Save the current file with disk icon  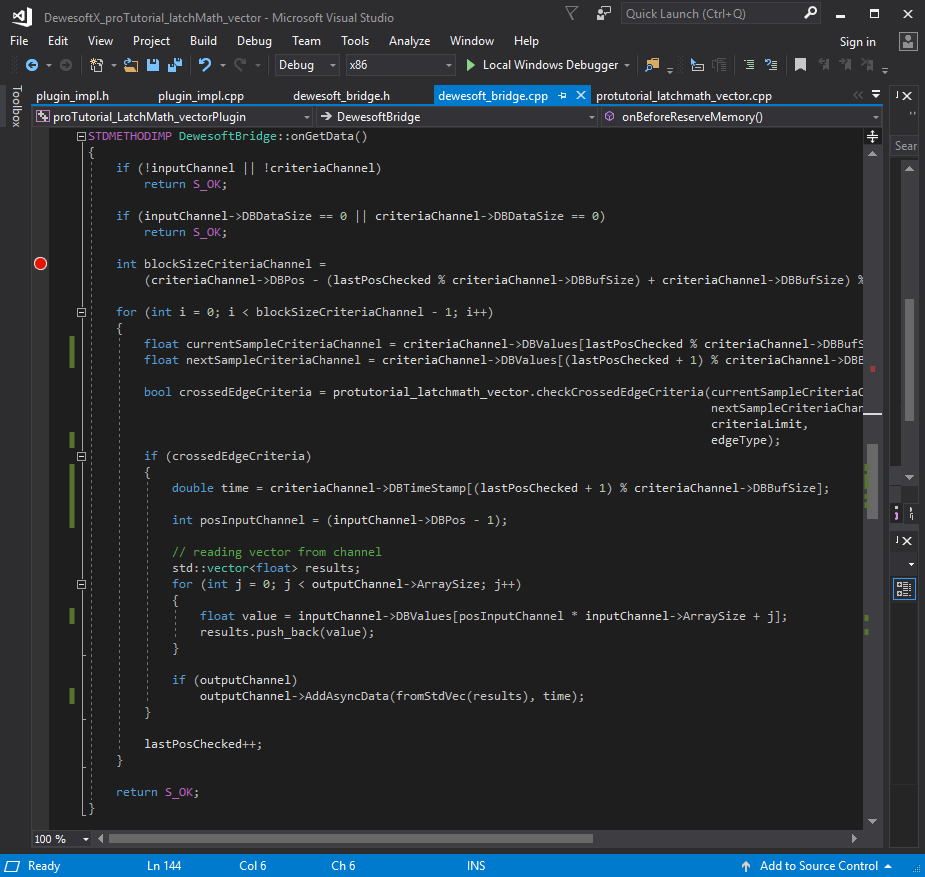click(x=153, y=65)
